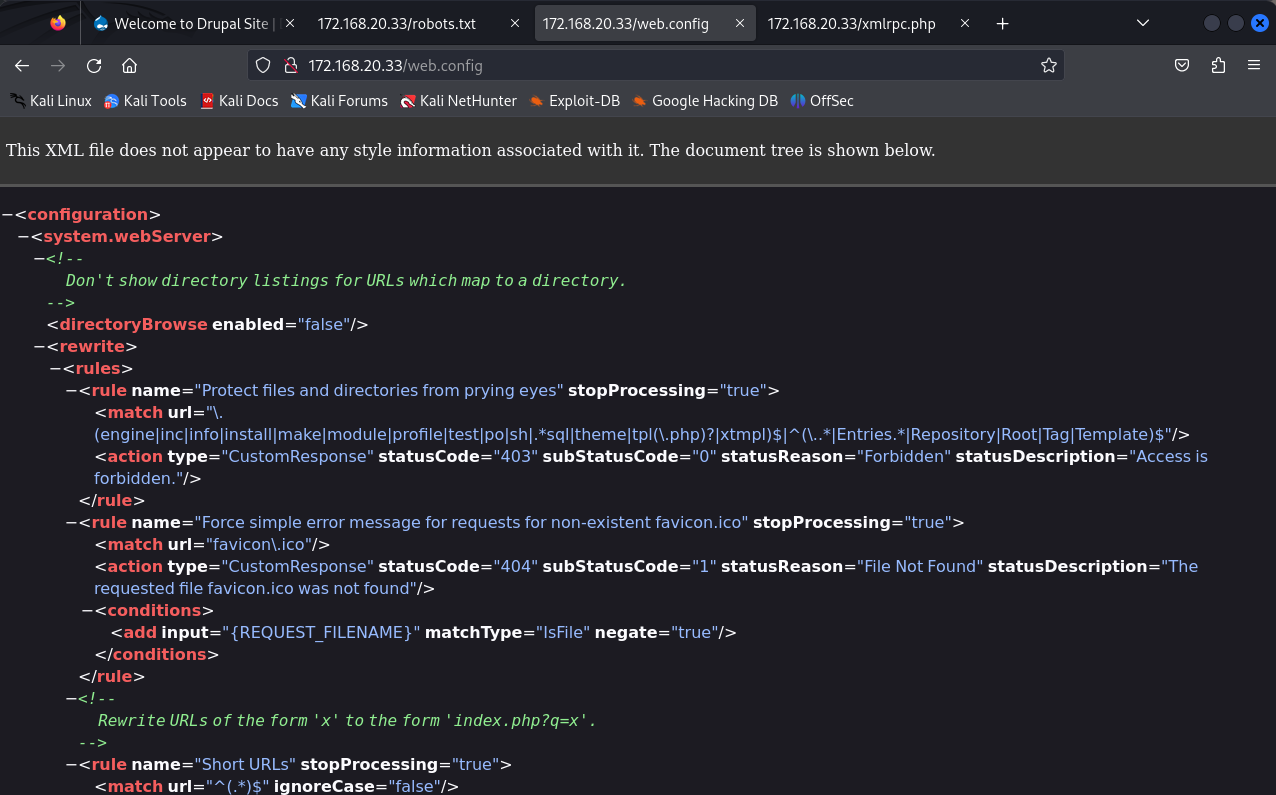This screenshot has height=795, width=1276.
Task: Click the "File Not Found" statusReason value
Action: point(920,566)
